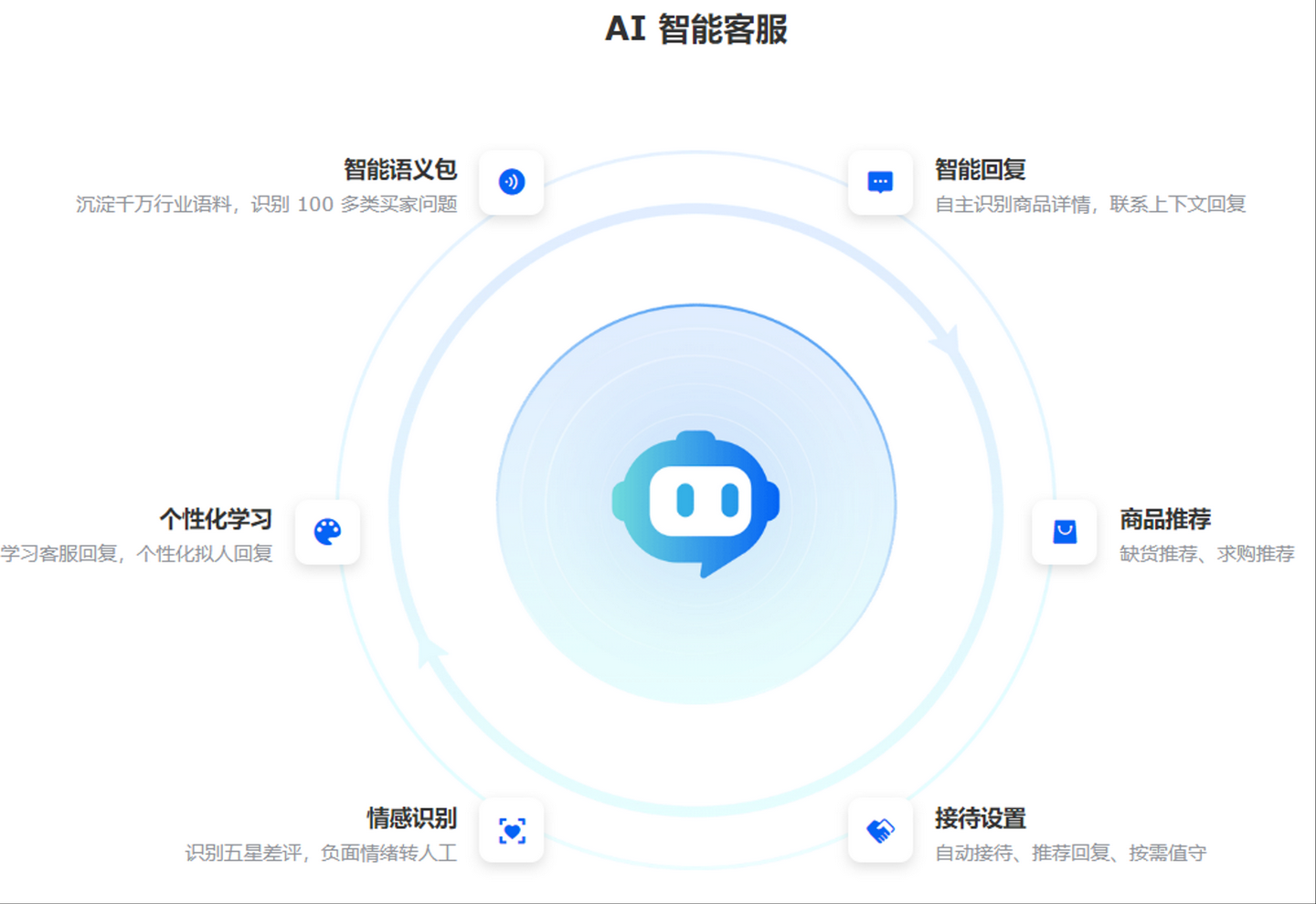Click description 识别五星差评，负面情绪转人工
The width and height of the screenshot is (1316, 904).
click(321, 852)
